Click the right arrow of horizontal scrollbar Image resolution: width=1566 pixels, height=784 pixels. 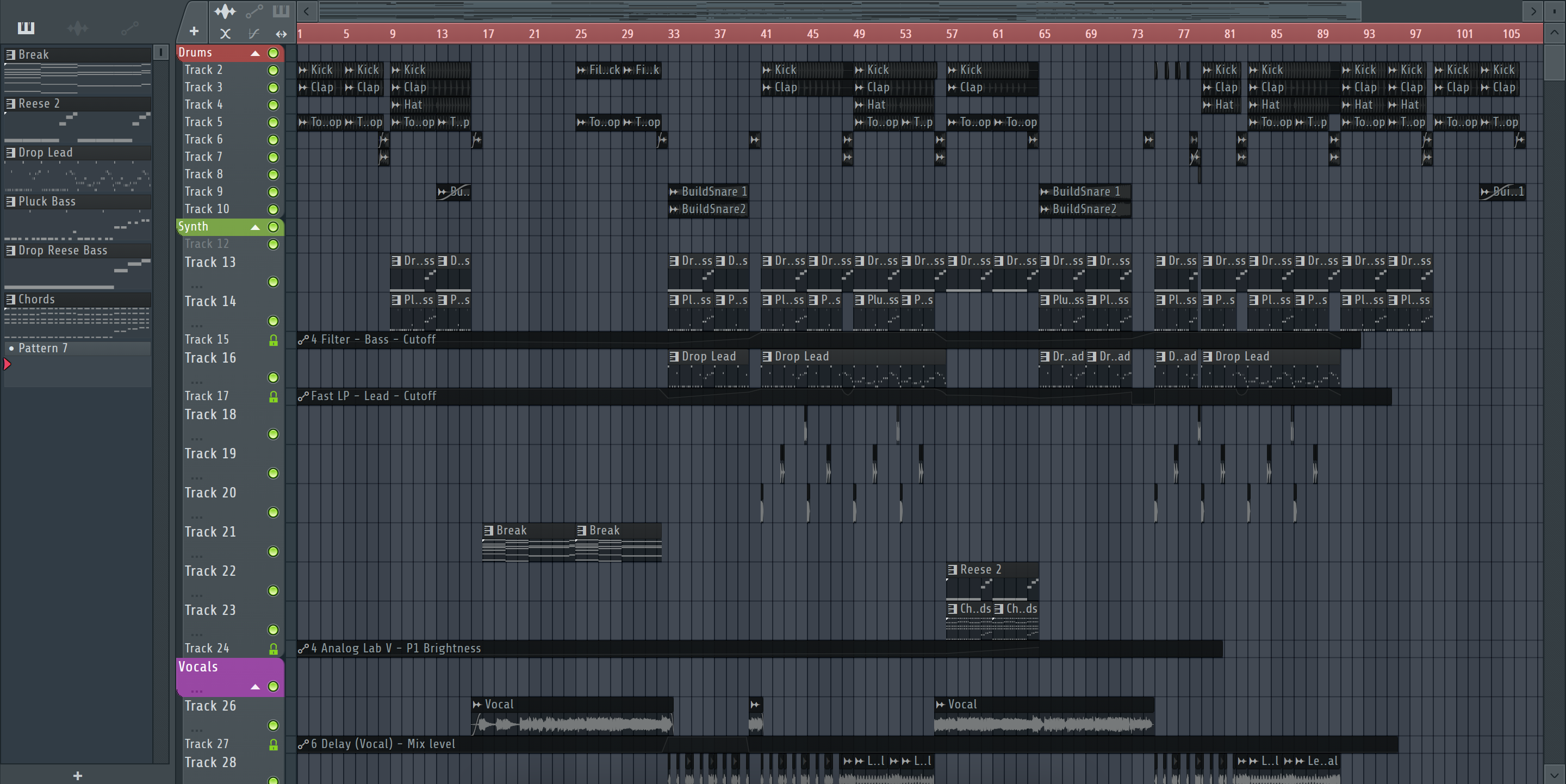(x=1533, y=11)
